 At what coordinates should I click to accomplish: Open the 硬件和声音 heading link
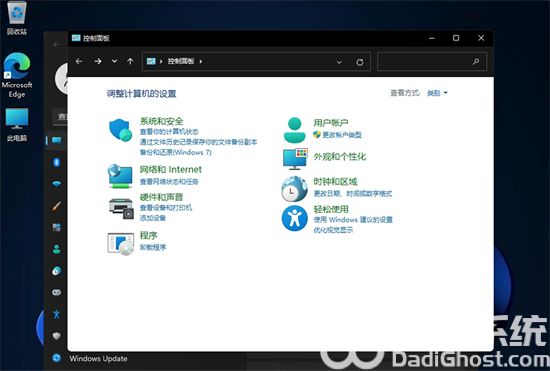pyautogui.click(x=161, y=197)
